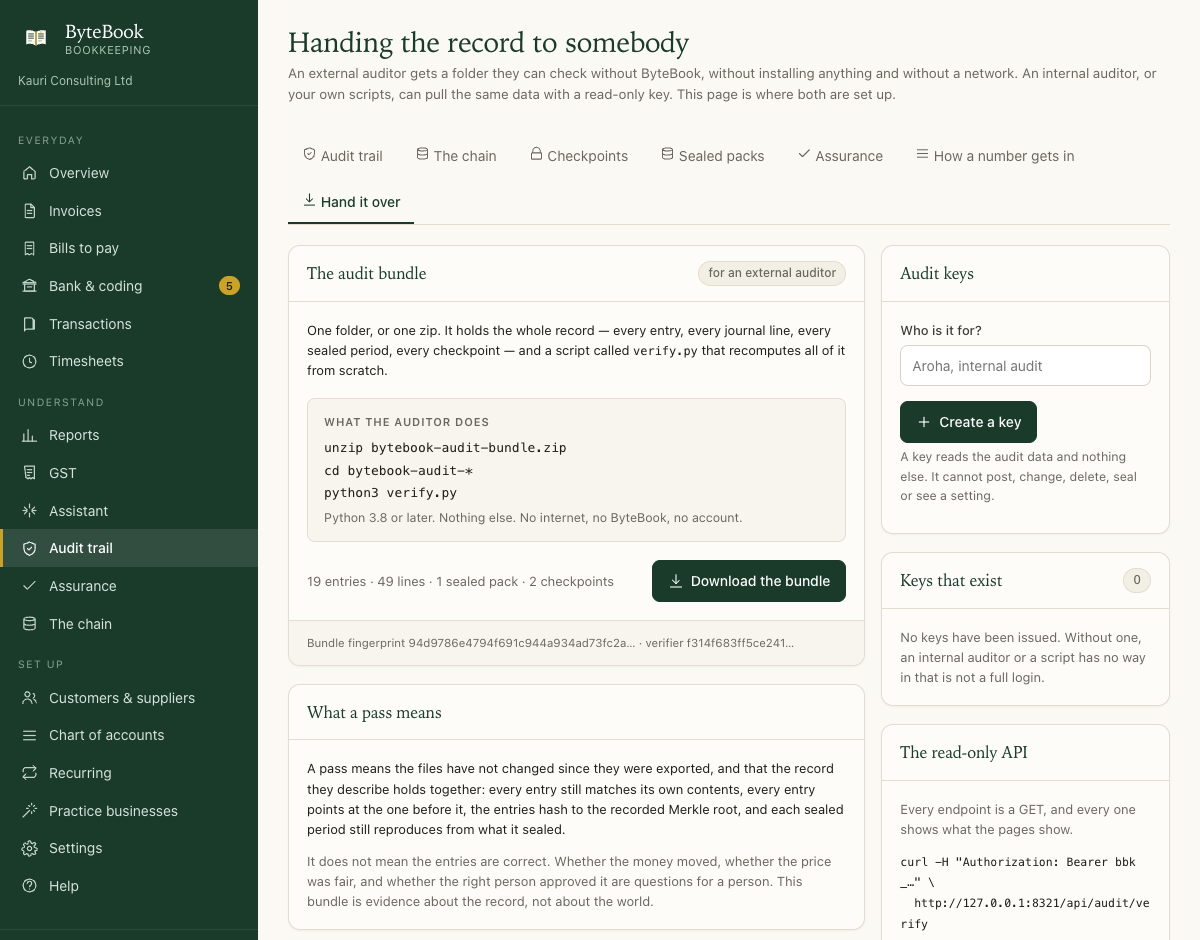Viewport: 1200px width, 940px height.
Task: Click the Audit trail shield icon in sidebar
Action: 30,548
